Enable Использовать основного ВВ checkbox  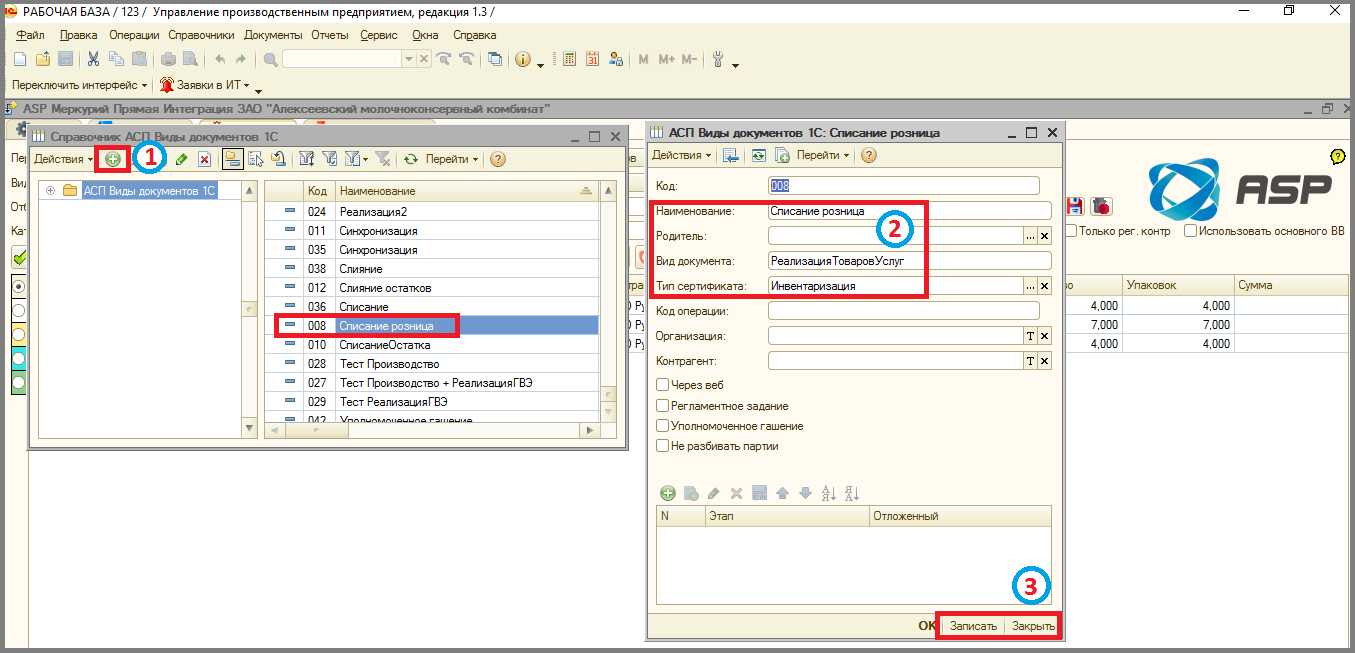pos(1190,231)
